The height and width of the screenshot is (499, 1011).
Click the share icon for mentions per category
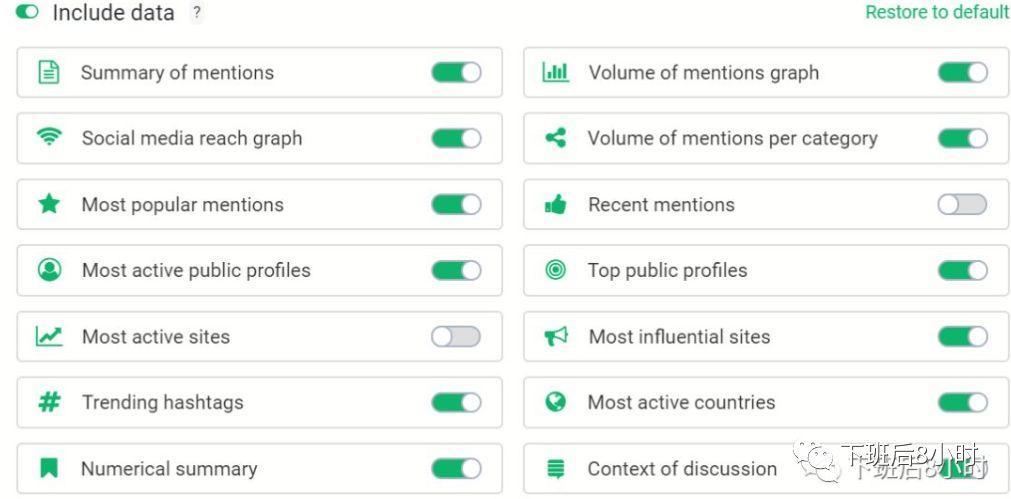pos(556,137)
